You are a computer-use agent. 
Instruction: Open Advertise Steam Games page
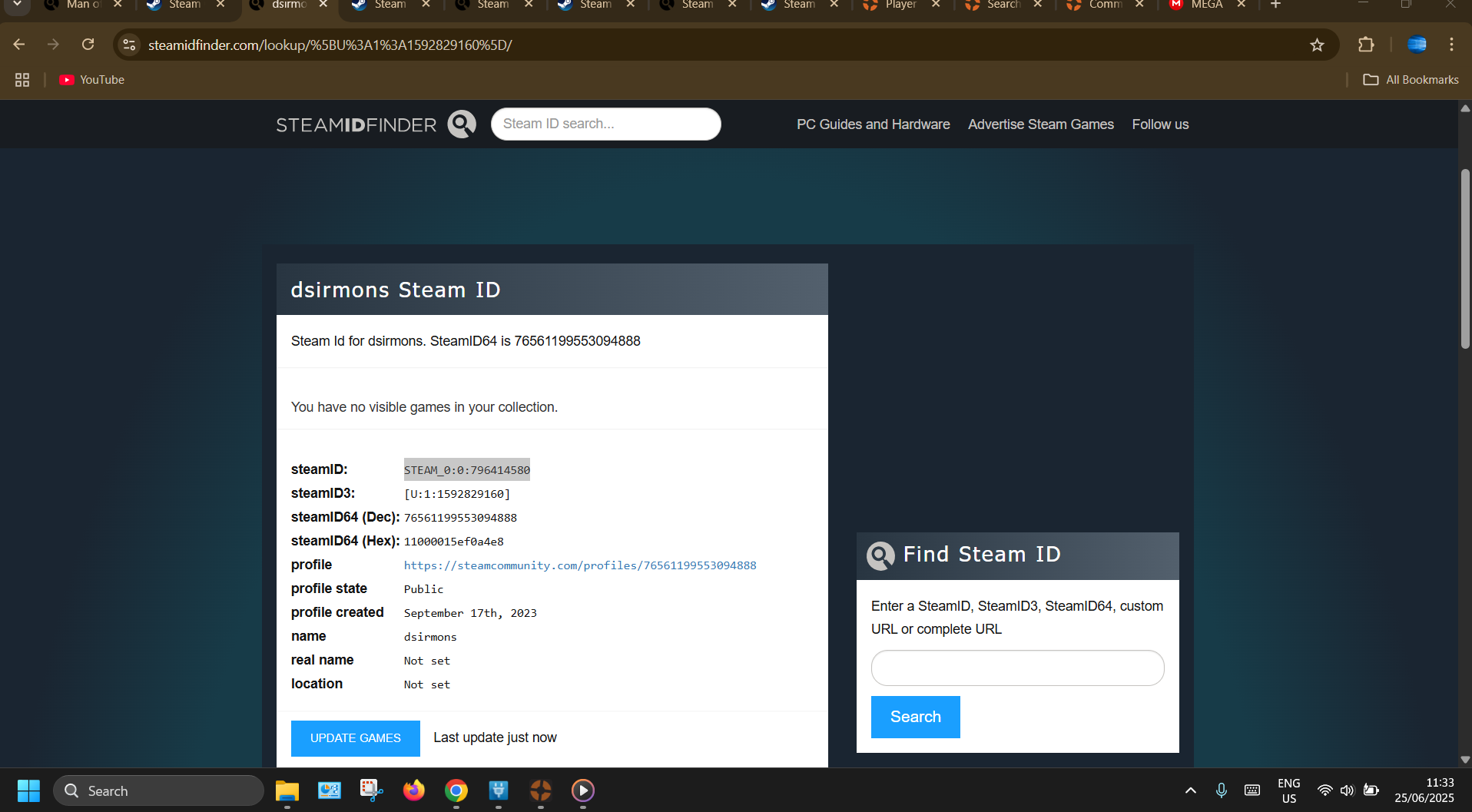click(1040, 124)
